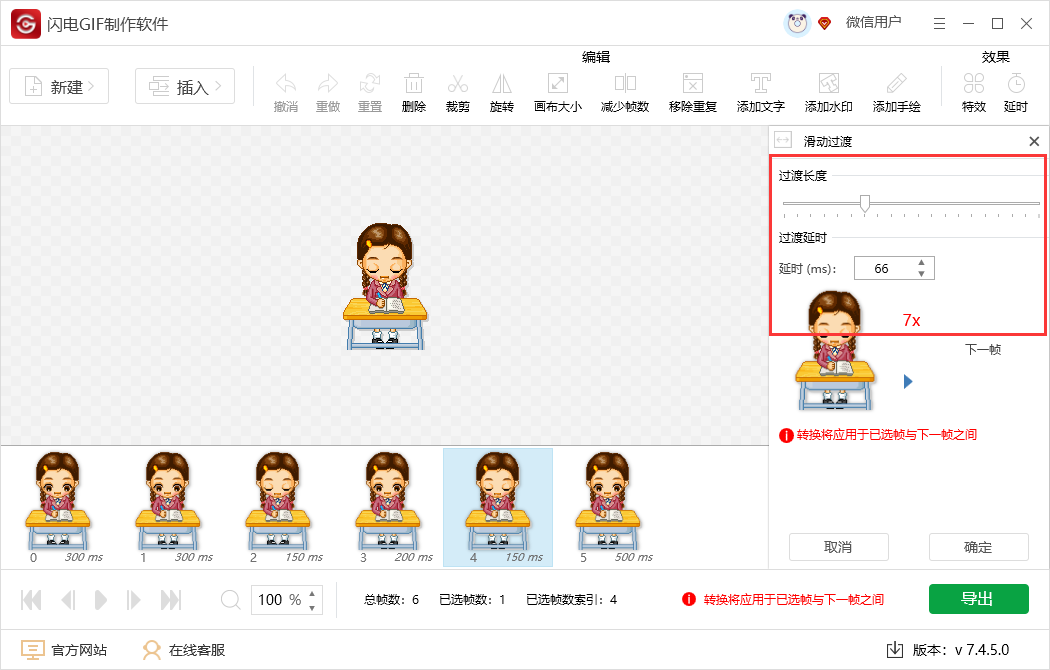Open the Add Text (添加文字) tool

coord(760,85)
